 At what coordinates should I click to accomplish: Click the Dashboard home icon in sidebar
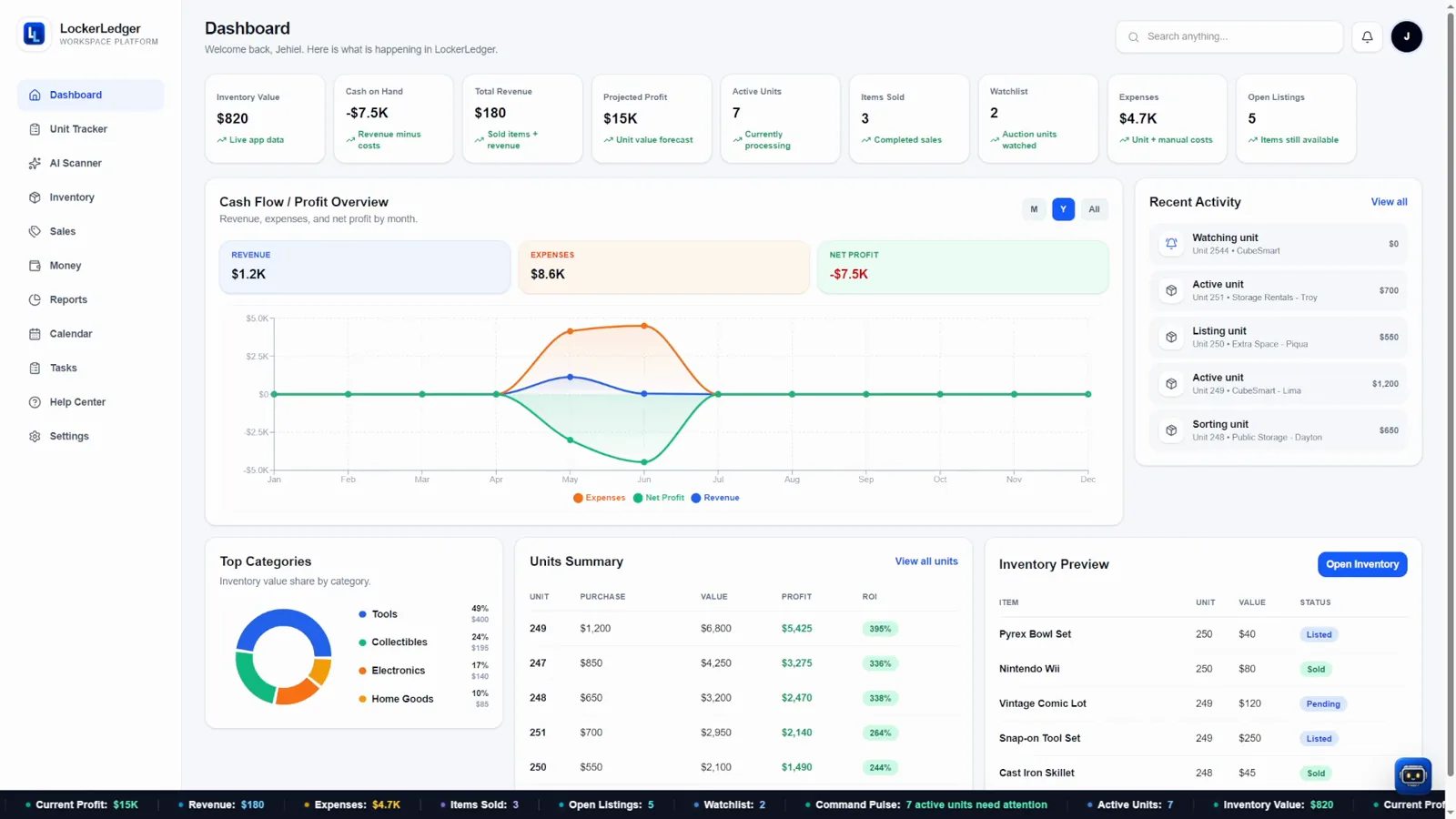[35, 95]
